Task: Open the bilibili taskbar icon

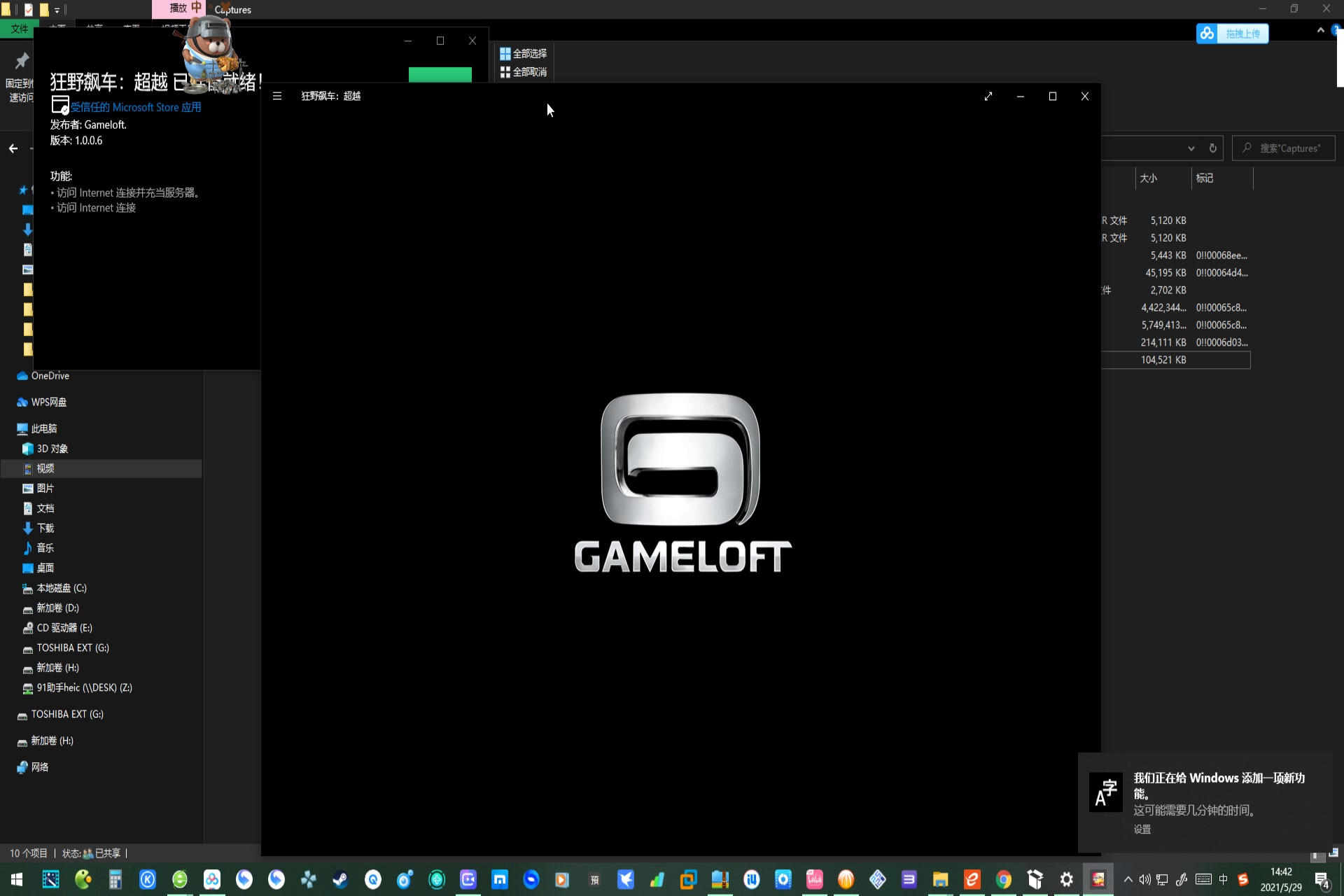Action: point(814,879)
